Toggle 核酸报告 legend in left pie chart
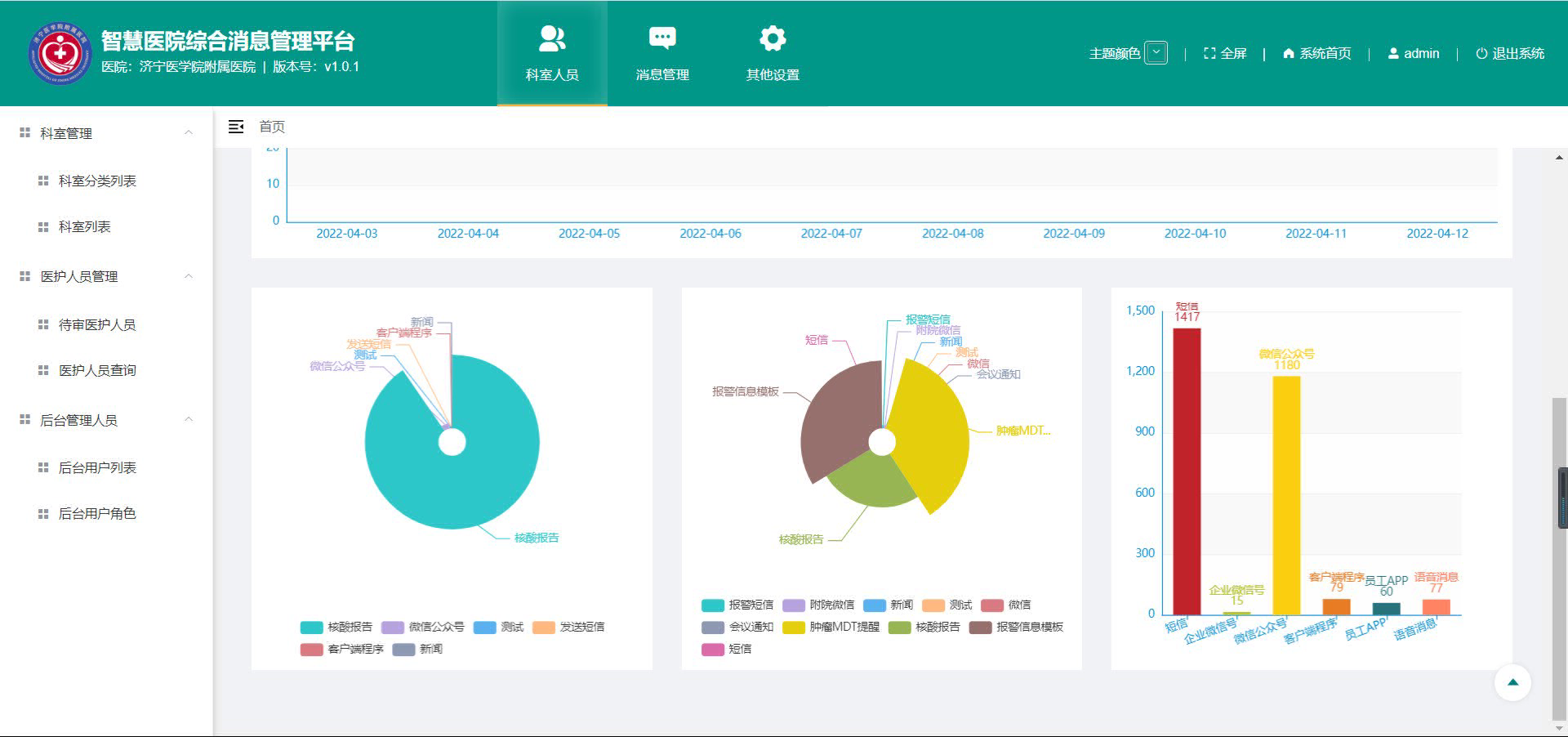The height and width of the screenshot is (737, 1568). point(336,628)
